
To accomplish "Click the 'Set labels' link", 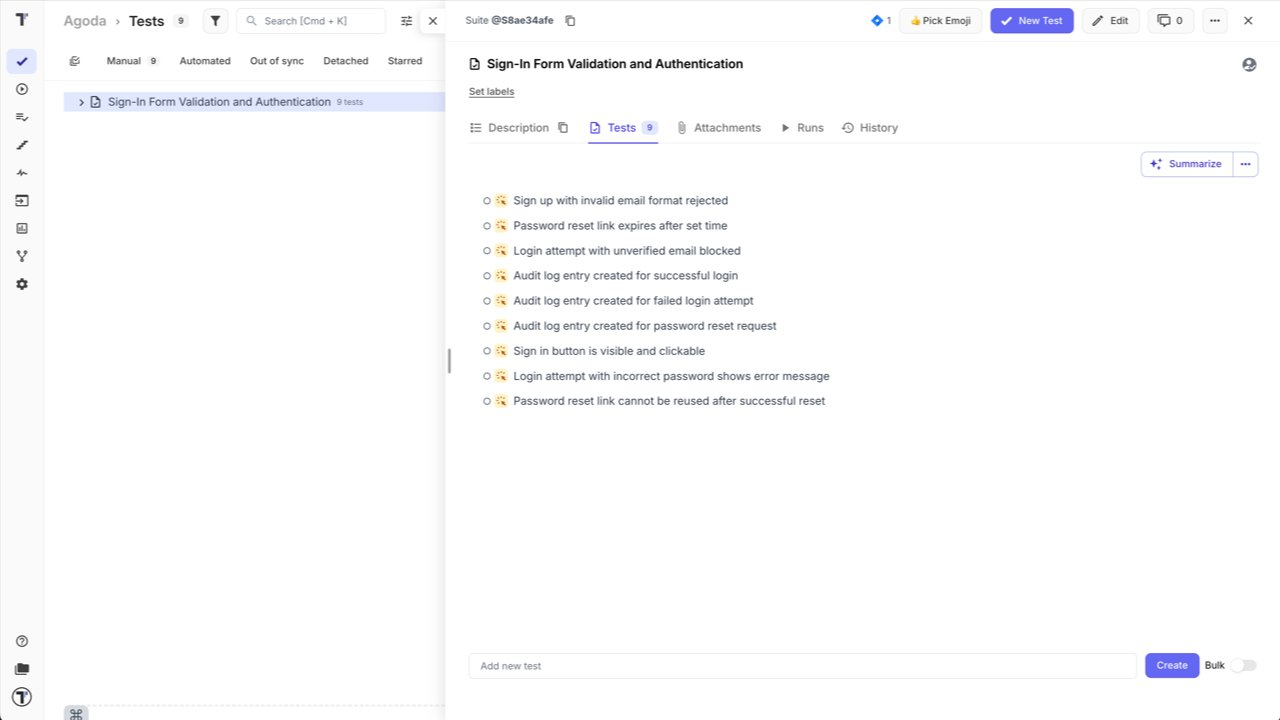I will point(491,91).
